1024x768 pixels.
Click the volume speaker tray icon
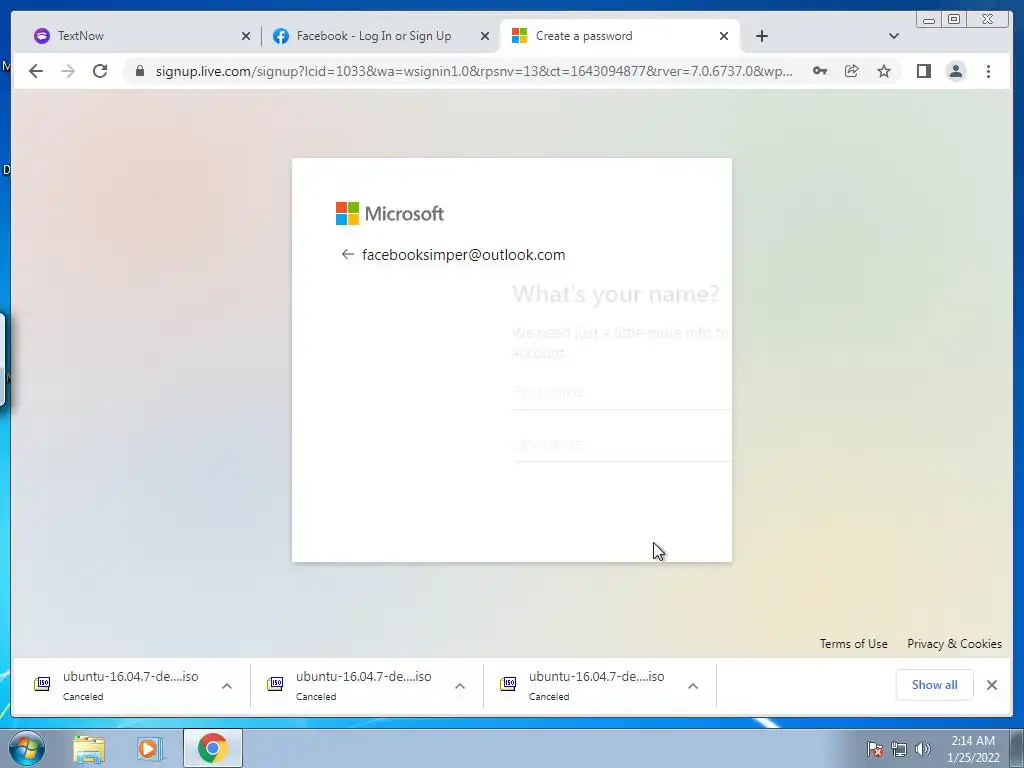pos(923,749)
